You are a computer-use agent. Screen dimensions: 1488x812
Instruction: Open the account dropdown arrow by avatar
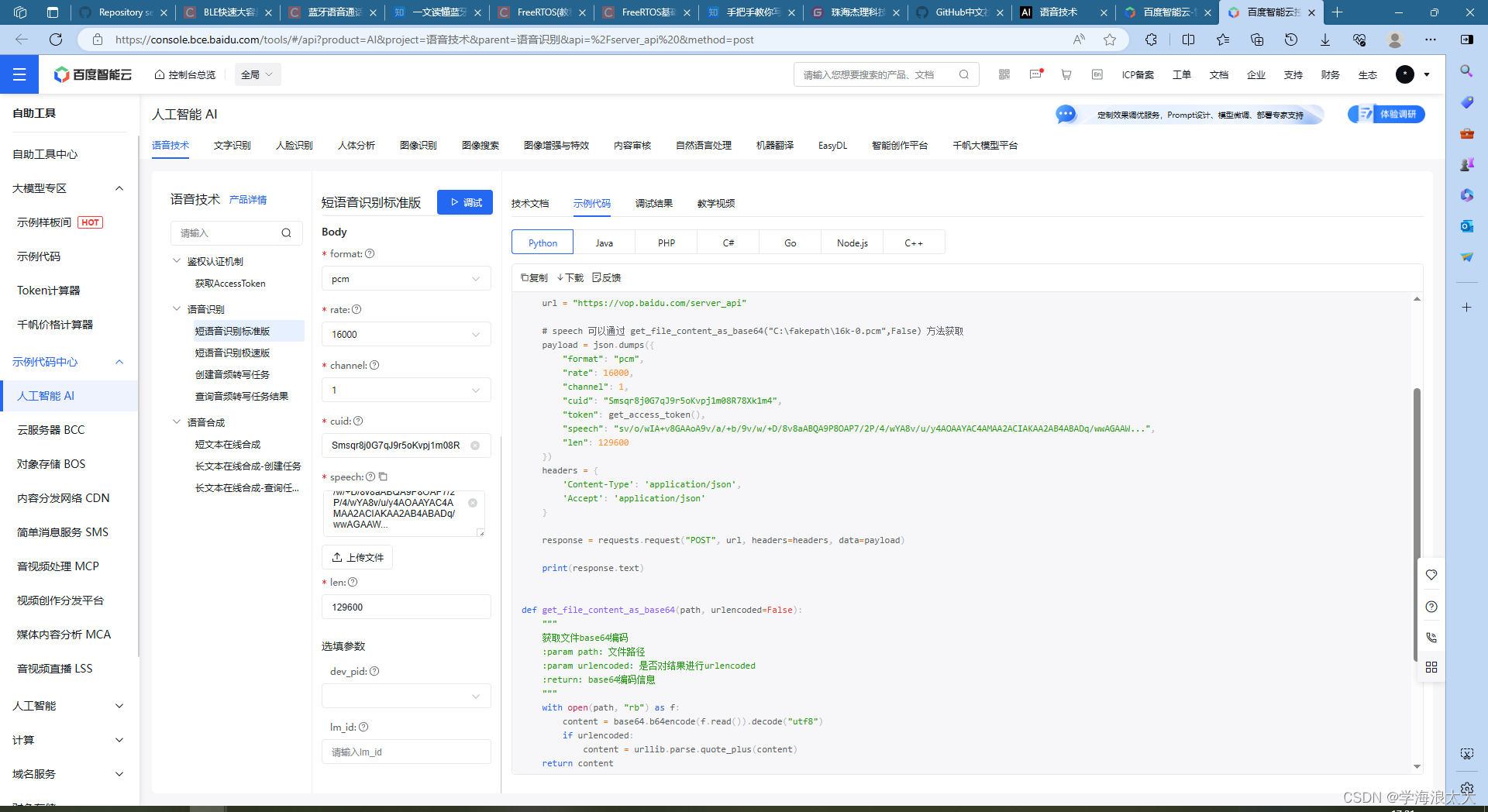pyautogui.click(x=1427, y=74)
